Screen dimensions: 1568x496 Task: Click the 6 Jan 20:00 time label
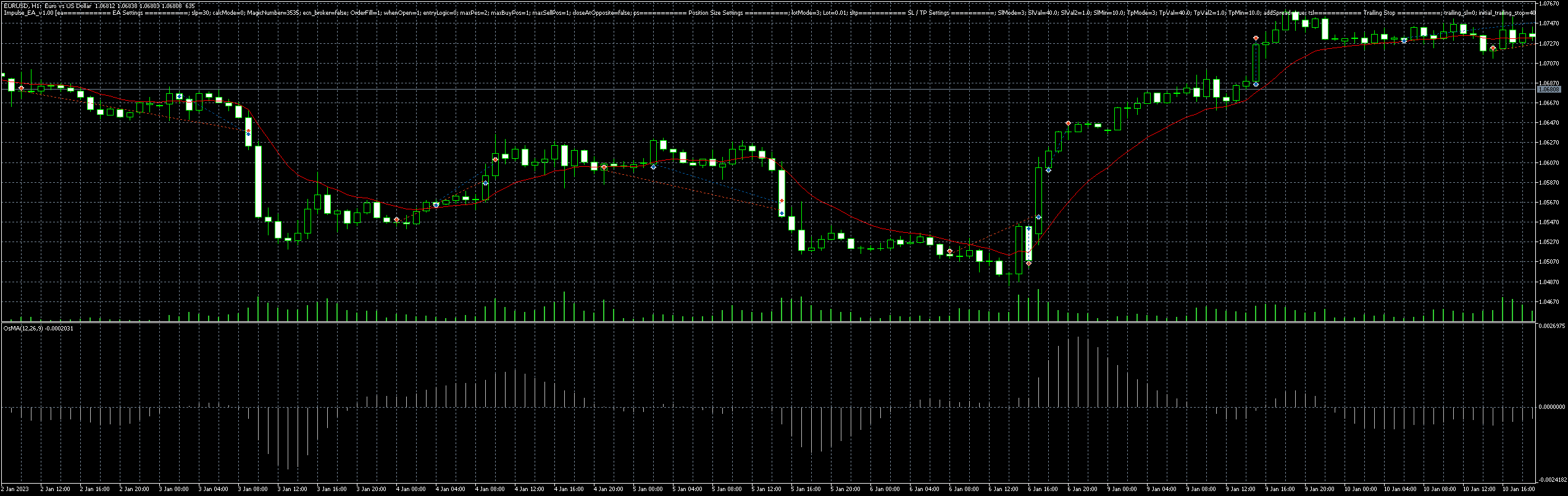[x=1082, y=489]
